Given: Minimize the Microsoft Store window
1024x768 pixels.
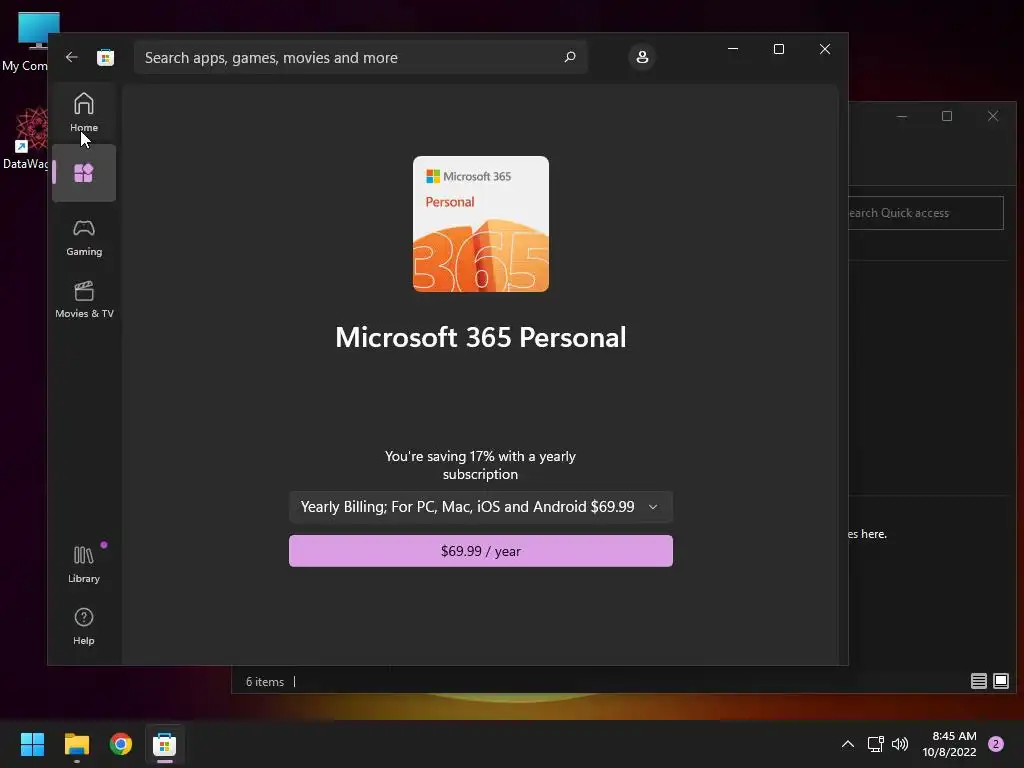Looking at the screenshot, I should pos(733,49).
